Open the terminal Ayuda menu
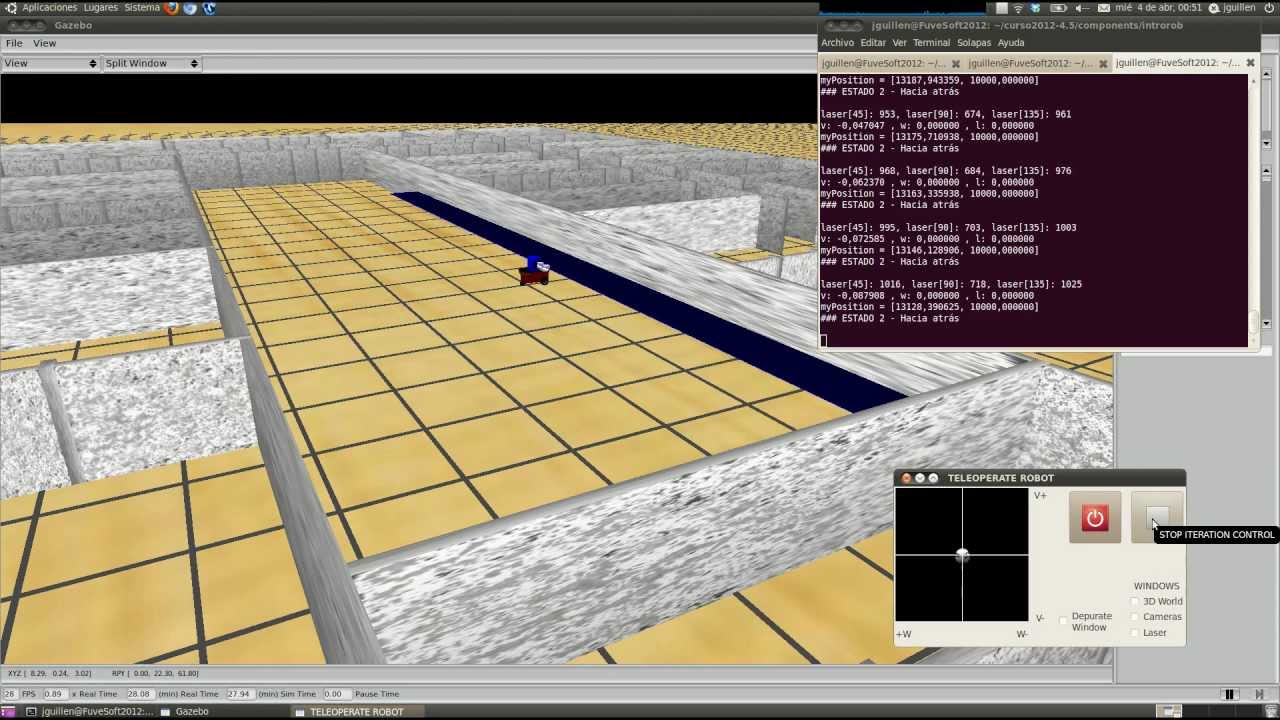 (x=1011, y=43)
